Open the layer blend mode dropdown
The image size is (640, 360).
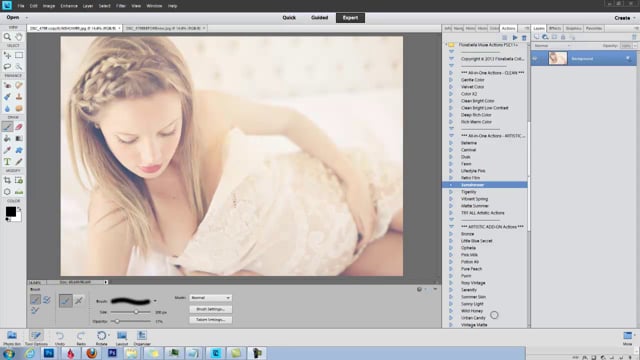(552, 46)
